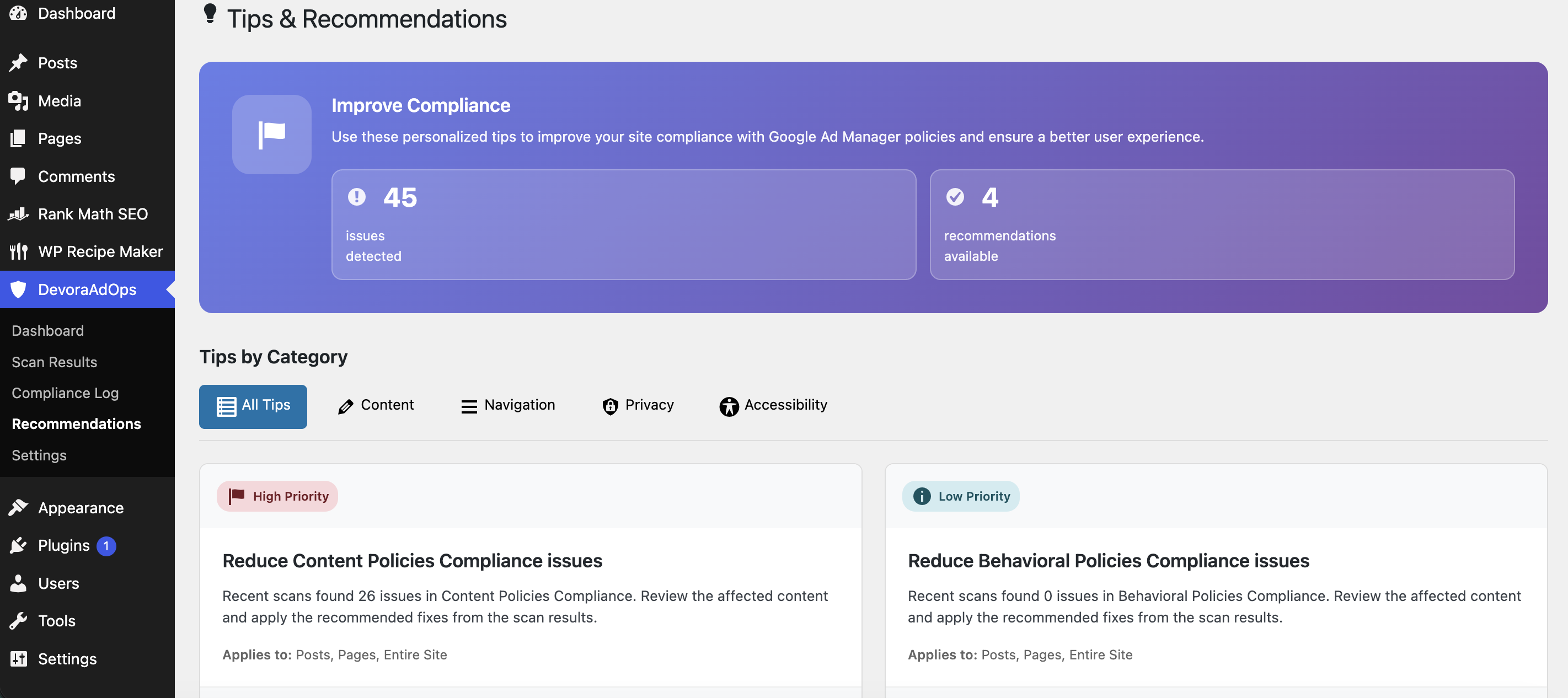Click the Dashboard gauge icon in sidebar
The height and width of the screenshot is (698, 1568).
18,13
